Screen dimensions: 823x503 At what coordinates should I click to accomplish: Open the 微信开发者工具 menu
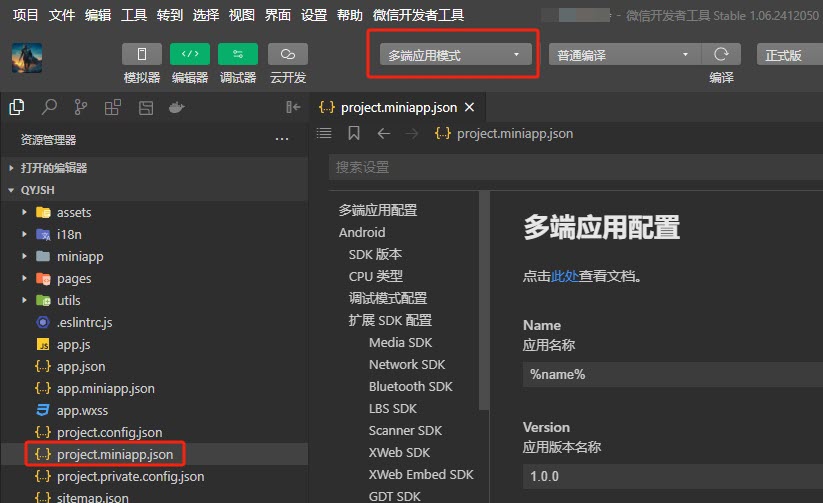point(418,15)
